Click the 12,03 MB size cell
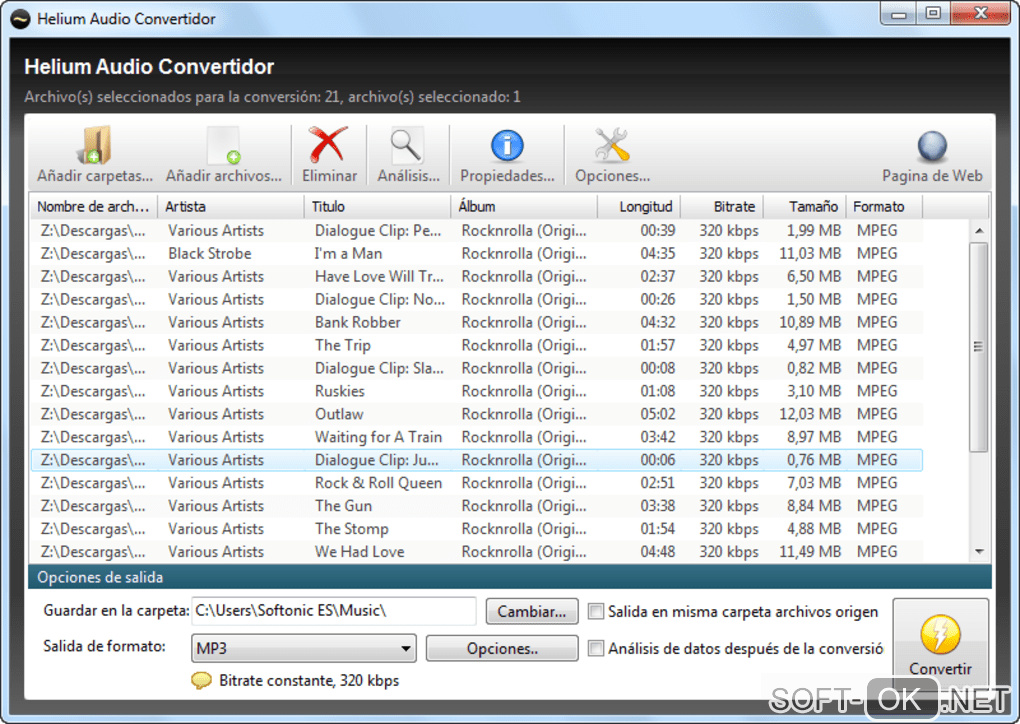1020x724 pixels. click(x=810, y=414)
